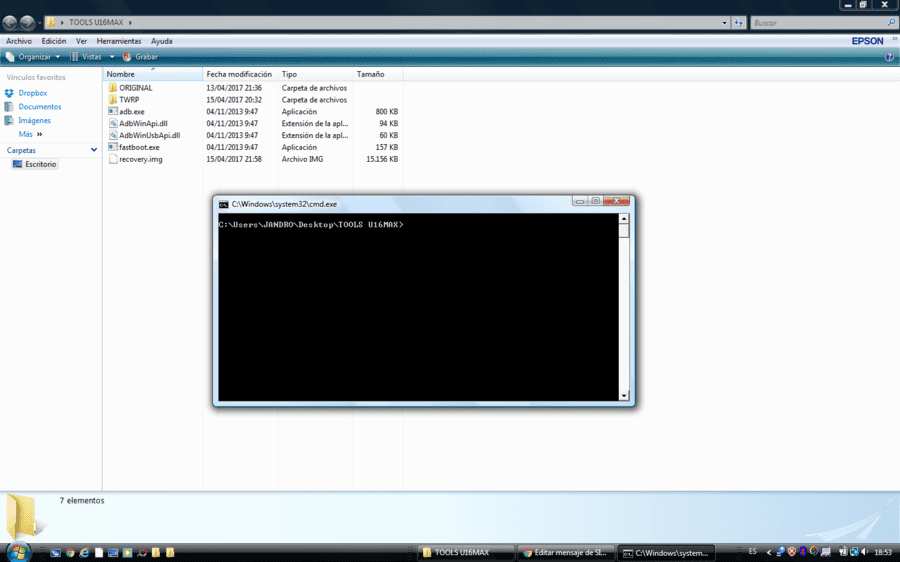This screenshot has width=900, height=562.
Task: Expand Más favorite links
Action: (x=30, y=134)
